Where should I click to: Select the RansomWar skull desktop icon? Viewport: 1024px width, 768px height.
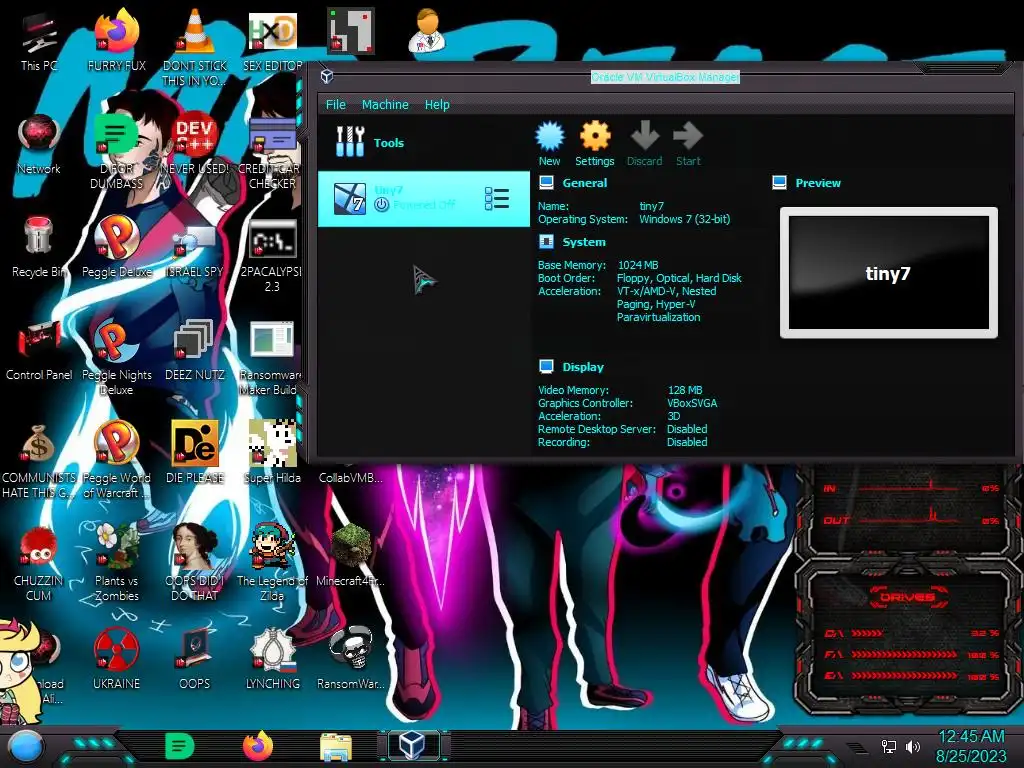pyautogui.click(x=351, y=658)
